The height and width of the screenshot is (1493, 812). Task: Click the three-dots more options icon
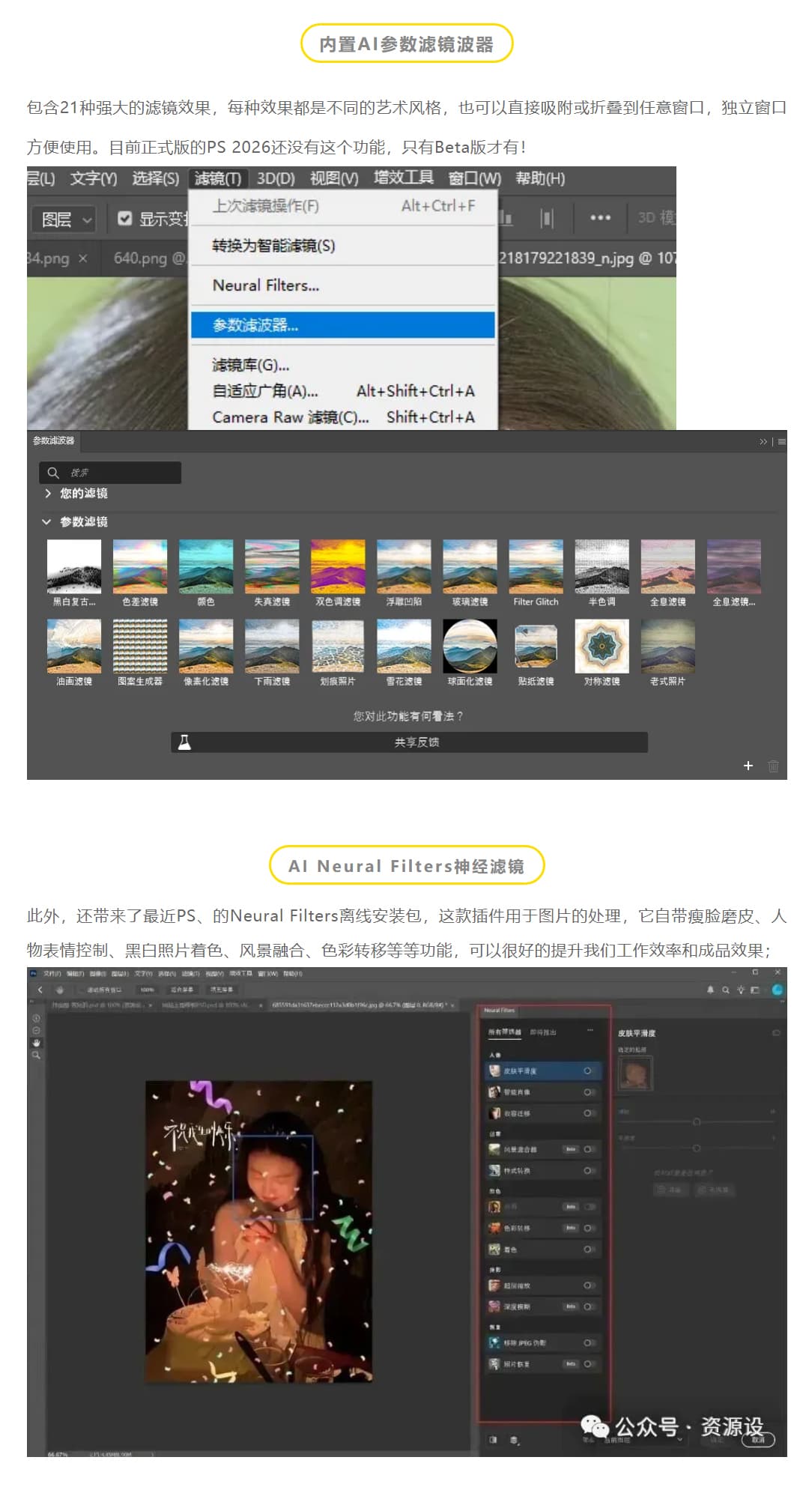click(x=600, y=217)
